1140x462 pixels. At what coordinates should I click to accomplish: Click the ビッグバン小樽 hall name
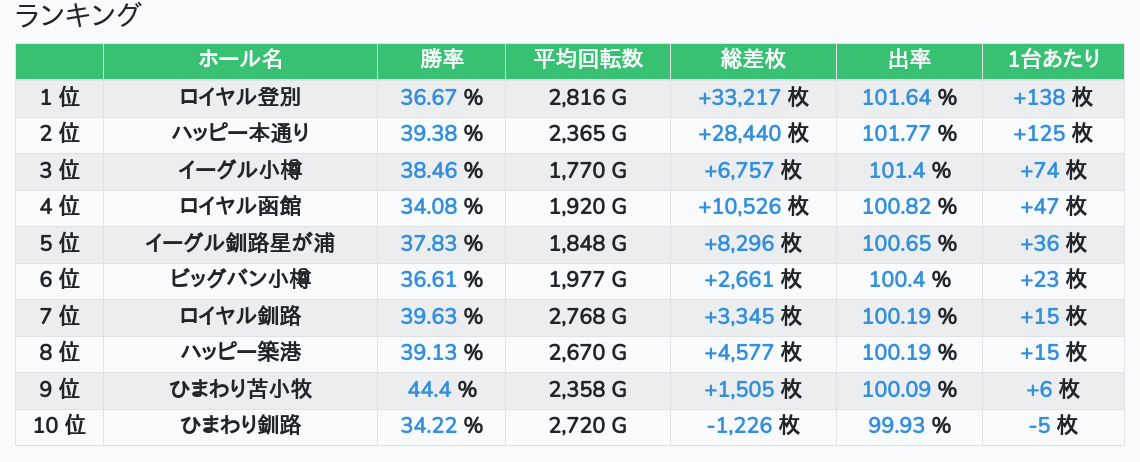coord(240,279)
